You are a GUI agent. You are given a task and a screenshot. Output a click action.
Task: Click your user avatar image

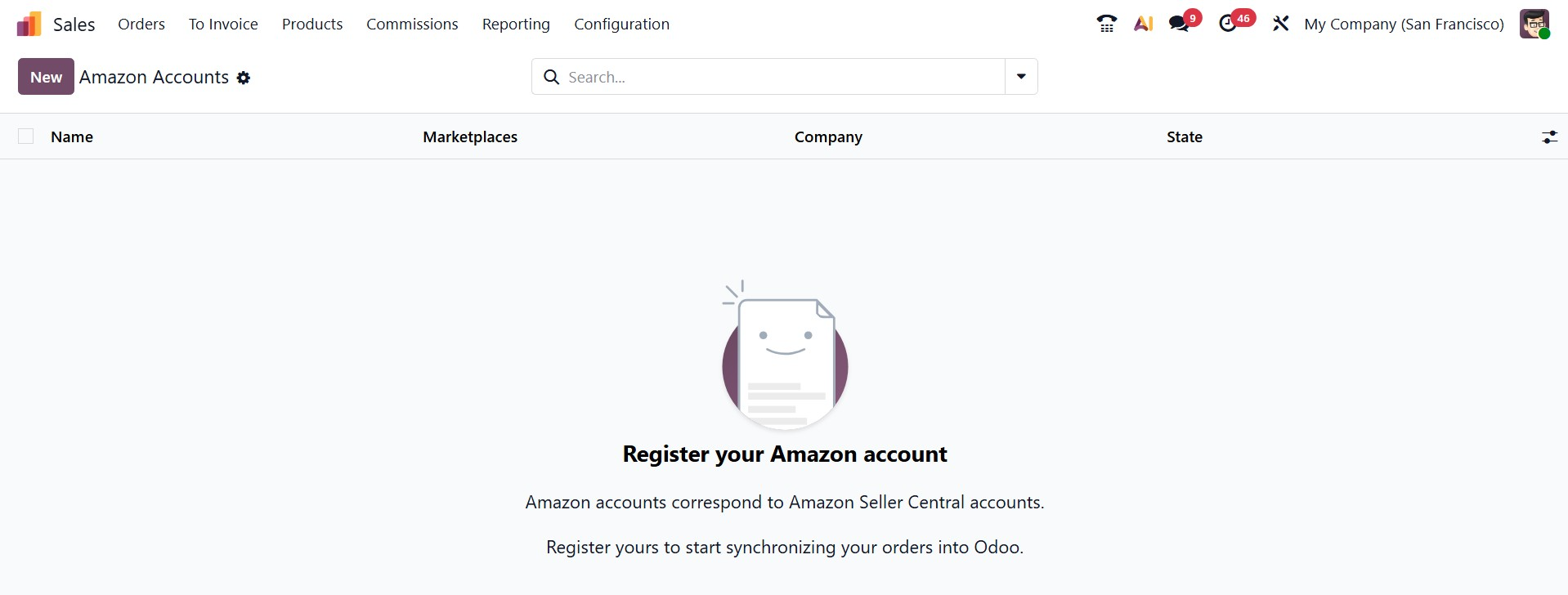pyautogui.click(x=1534, y=24)
